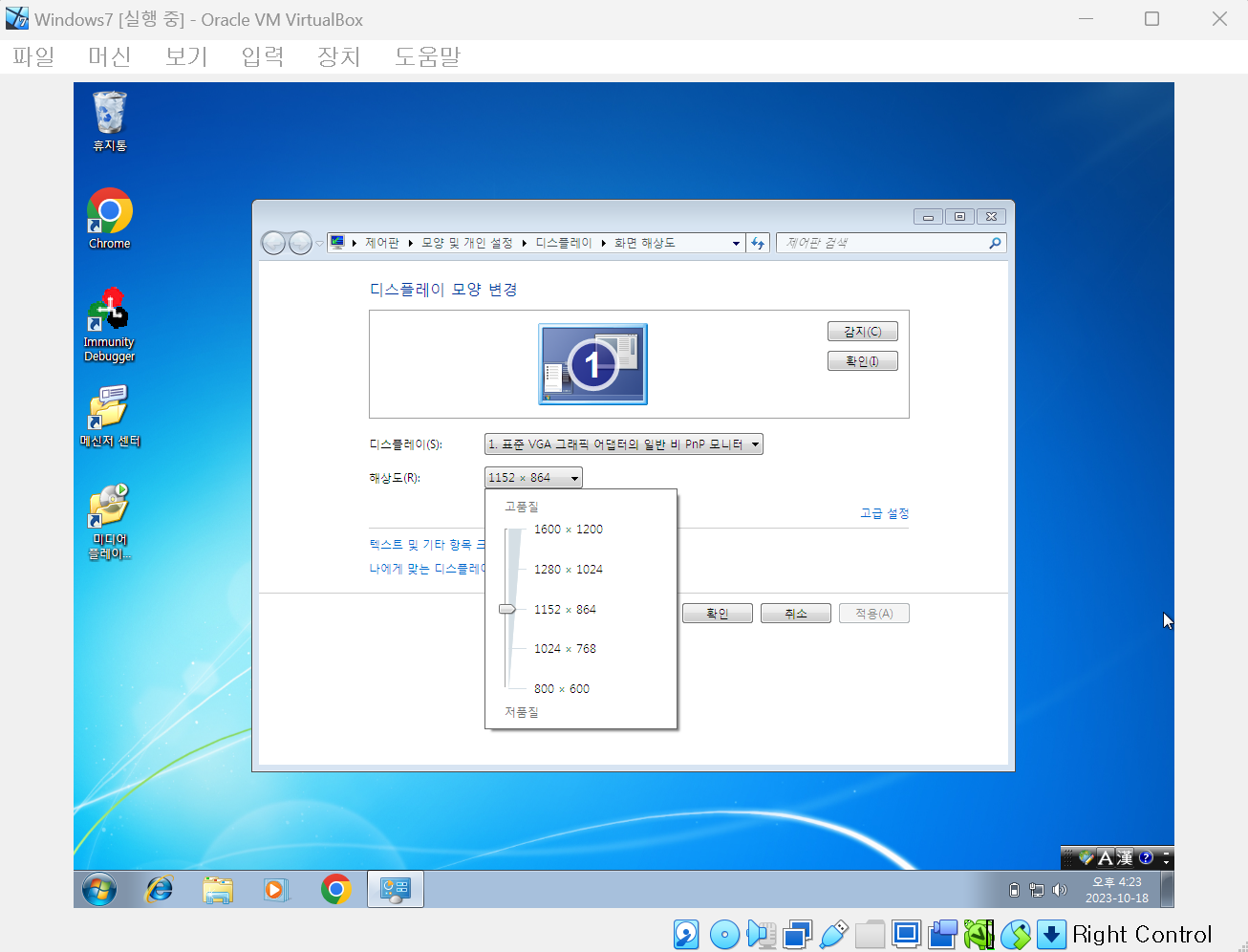This screenshot has height=952, width=1248.
Task: Click the VirtualBox display status icon
Action: tap(906, 934)
